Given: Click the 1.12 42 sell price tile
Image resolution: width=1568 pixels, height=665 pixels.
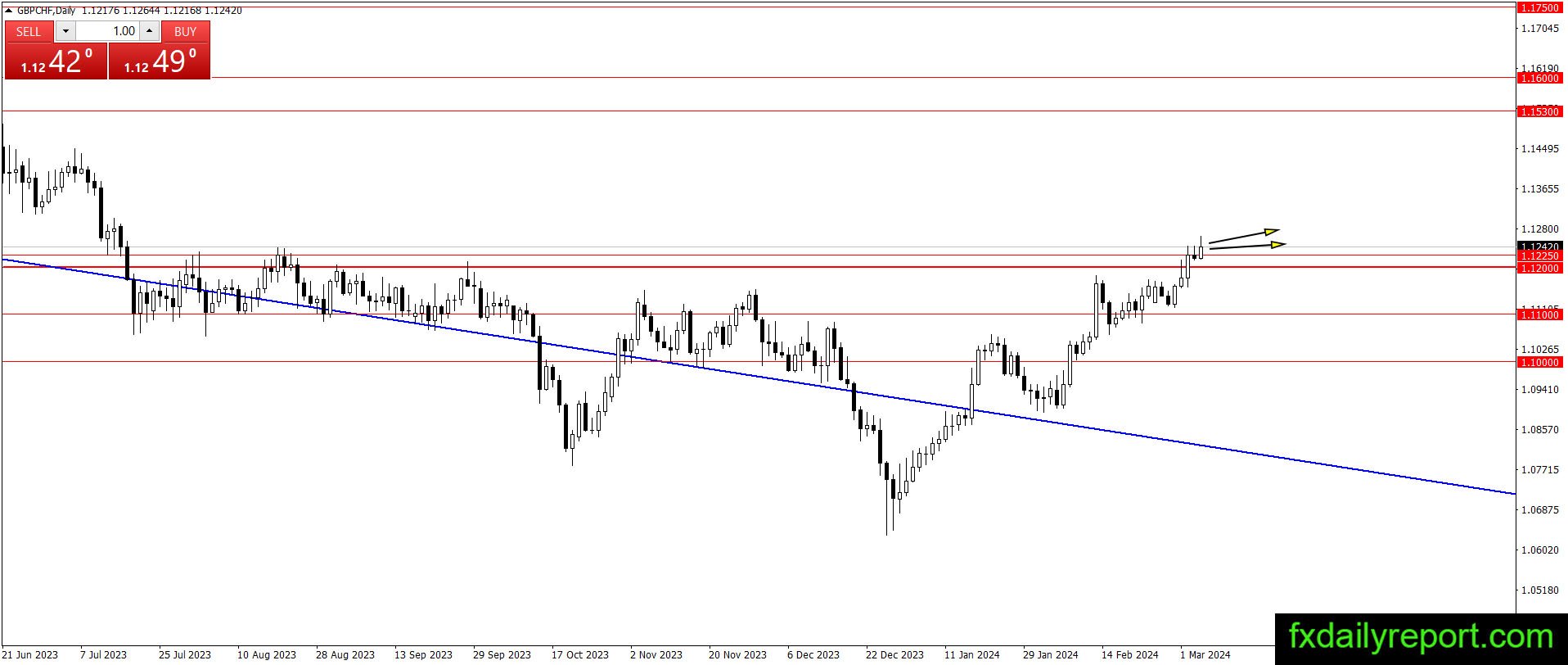Looking at the screenshot, I should pyautogui.click(x=56, y=61).
